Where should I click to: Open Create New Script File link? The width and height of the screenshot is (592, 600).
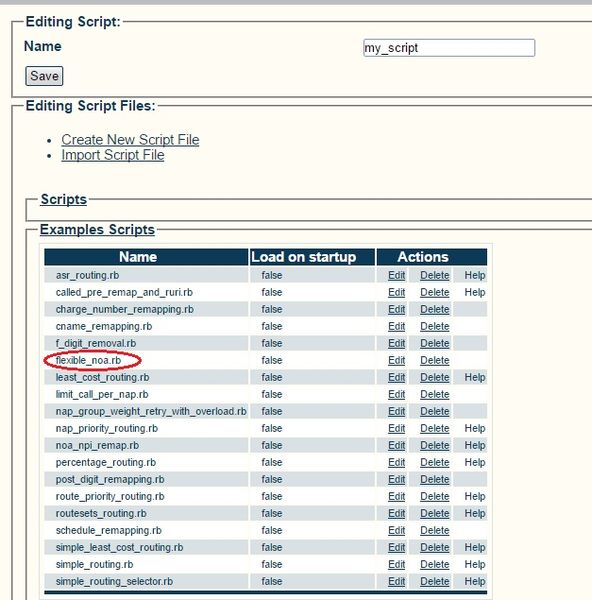tap(130, 140)
